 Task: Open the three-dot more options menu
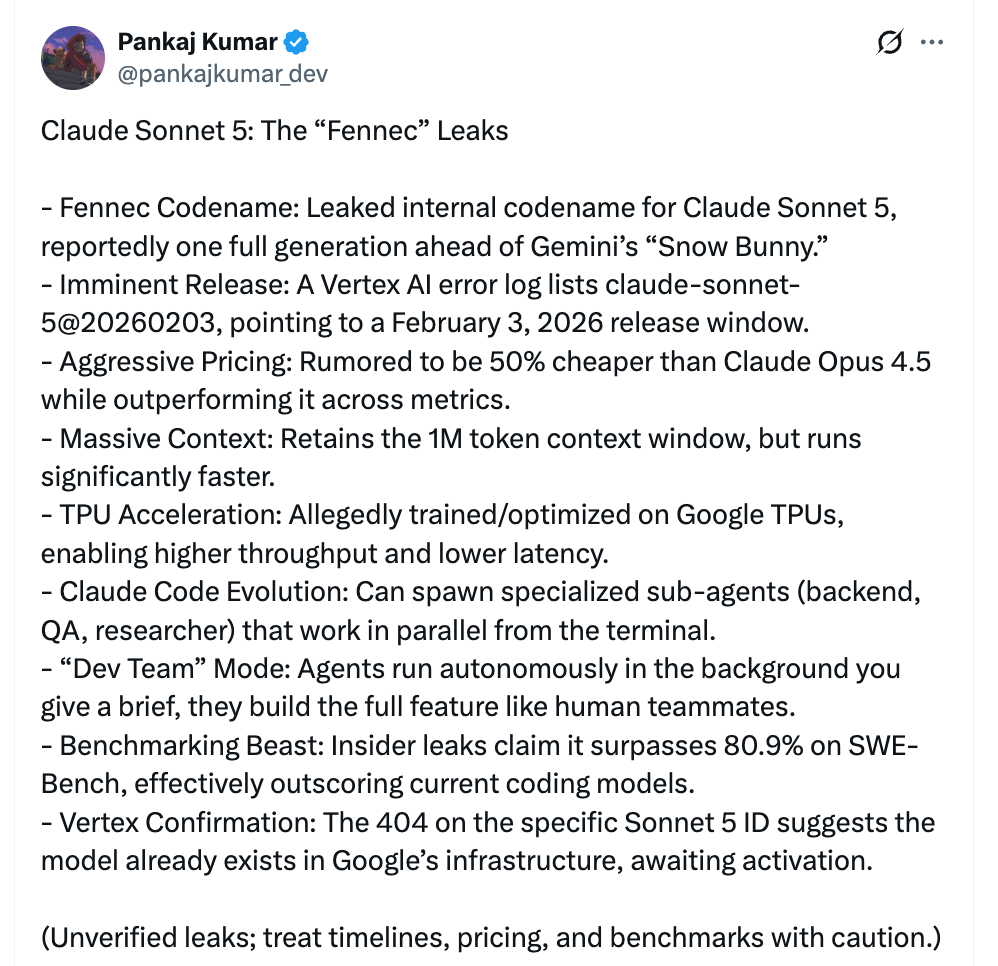tap(931, 42)
